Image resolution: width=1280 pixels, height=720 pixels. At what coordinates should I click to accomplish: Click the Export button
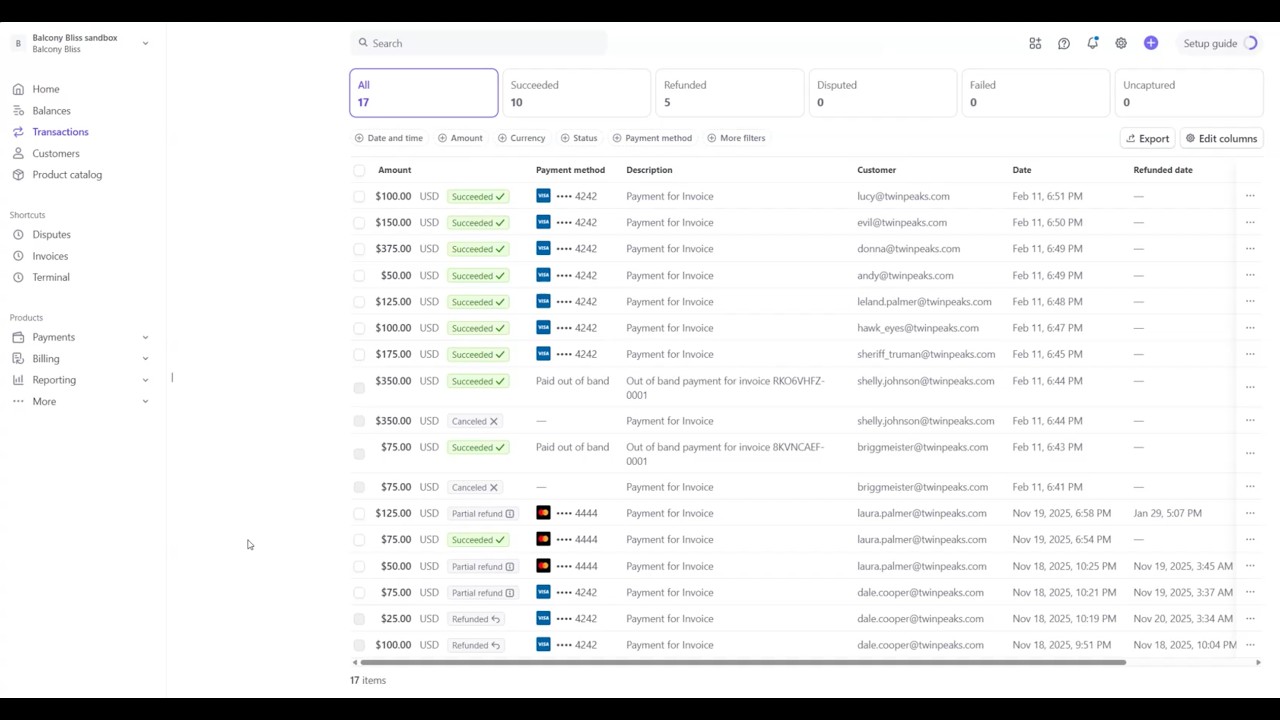(1147, 139)
